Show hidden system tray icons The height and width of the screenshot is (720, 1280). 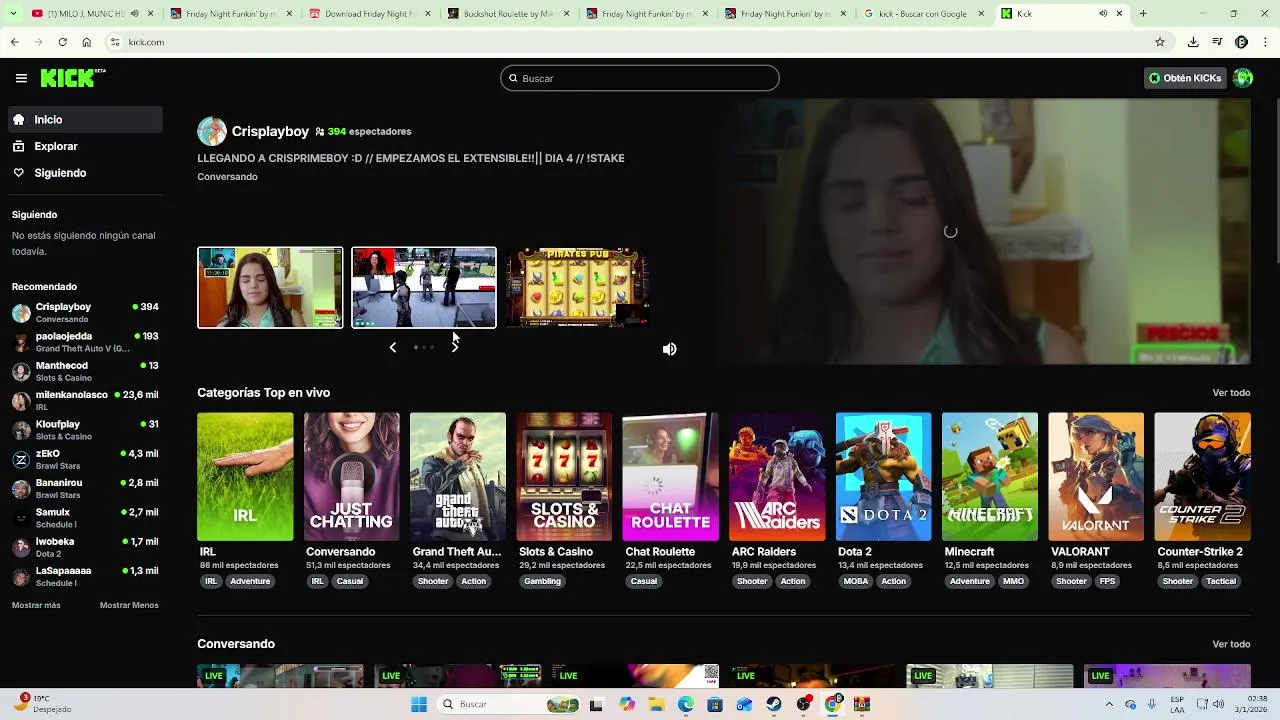coord(1109,704)
